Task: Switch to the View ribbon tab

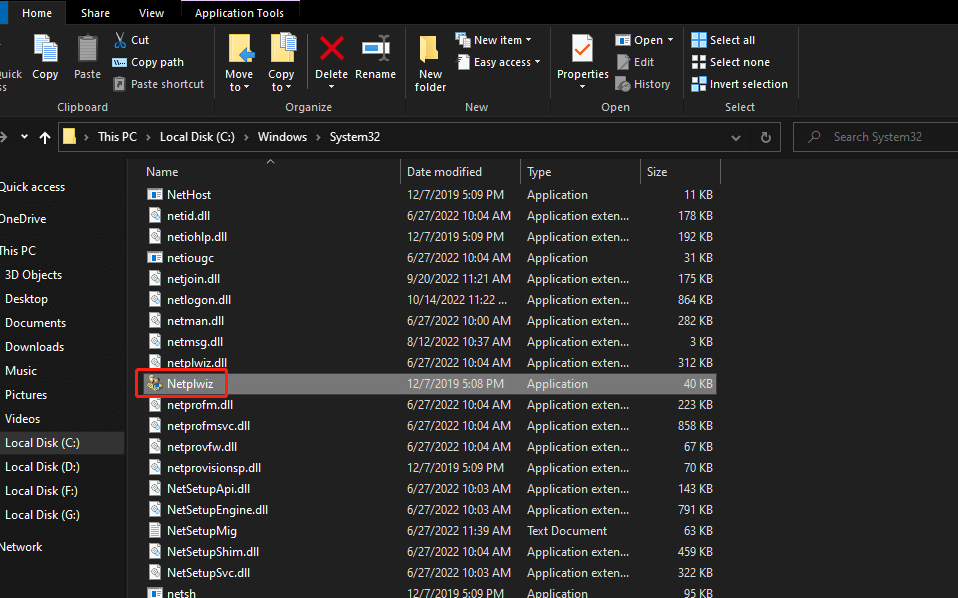Action: click(x=151, y=13)
